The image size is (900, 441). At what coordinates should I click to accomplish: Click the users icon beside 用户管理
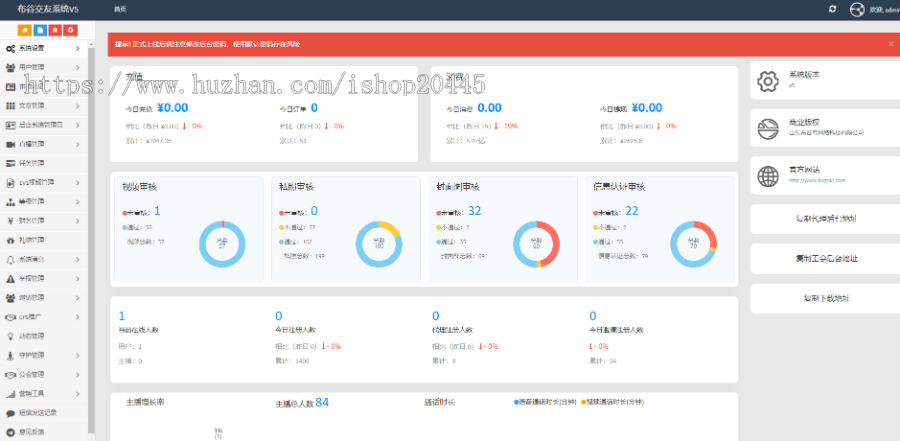[10, 67]
